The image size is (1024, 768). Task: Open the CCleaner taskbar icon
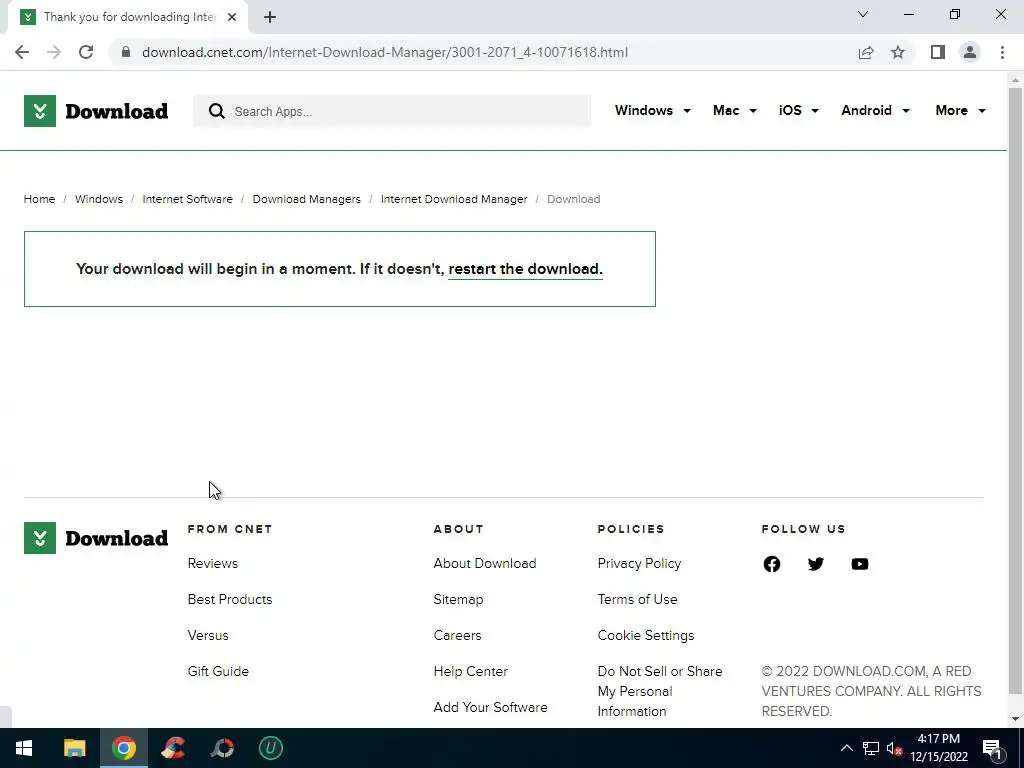[x=173, y=748]
